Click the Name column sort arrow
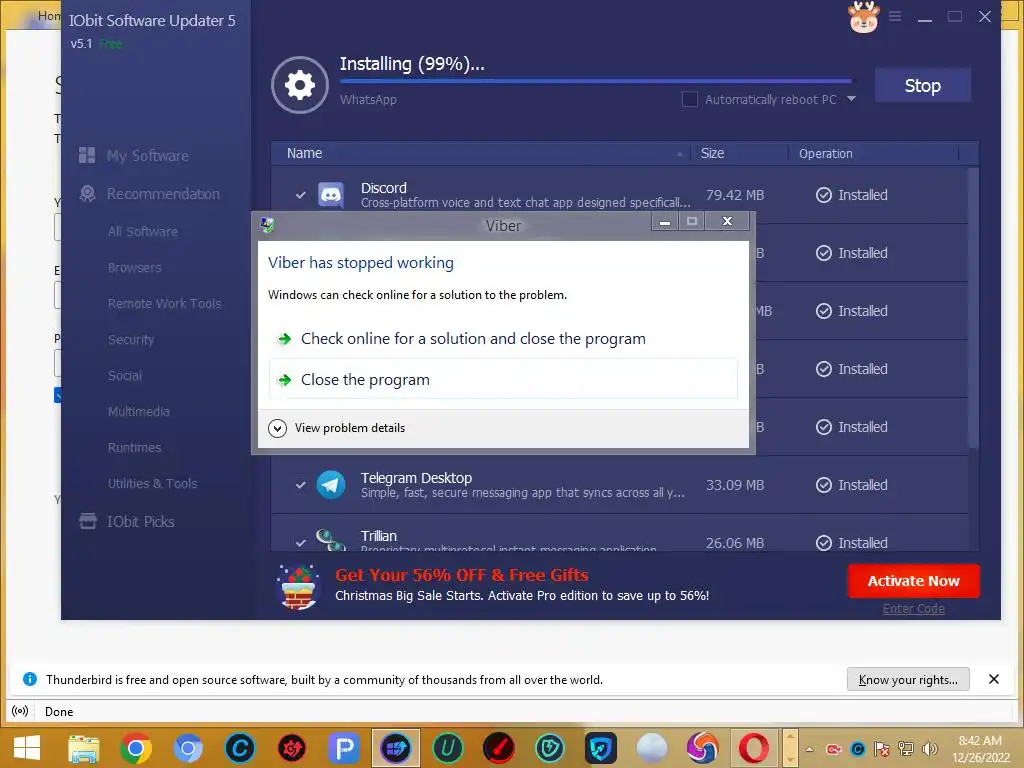 click(x=679, y=154)
